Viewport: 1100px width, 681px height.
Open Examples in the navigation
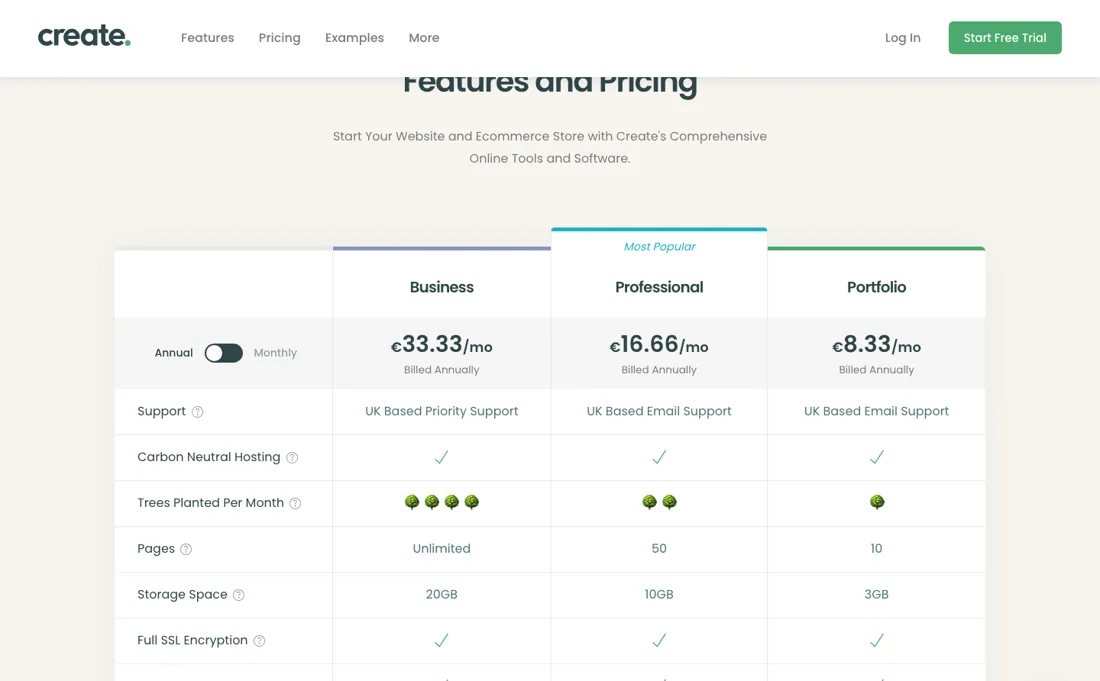[354, 38]
